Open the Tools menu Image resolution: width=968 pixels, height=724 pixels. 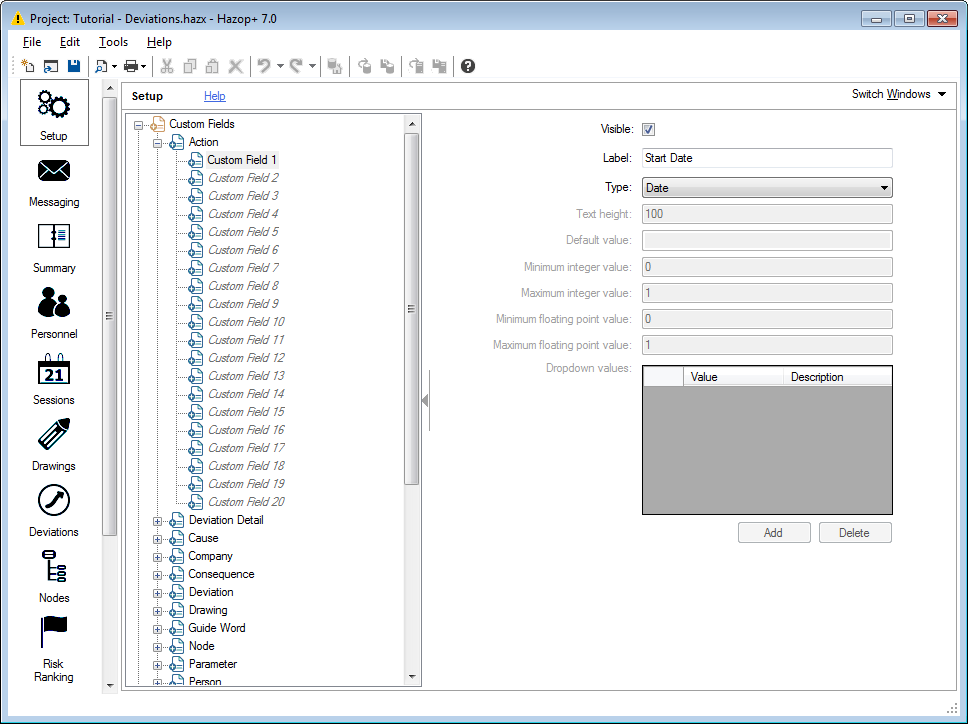click(113, 42)
